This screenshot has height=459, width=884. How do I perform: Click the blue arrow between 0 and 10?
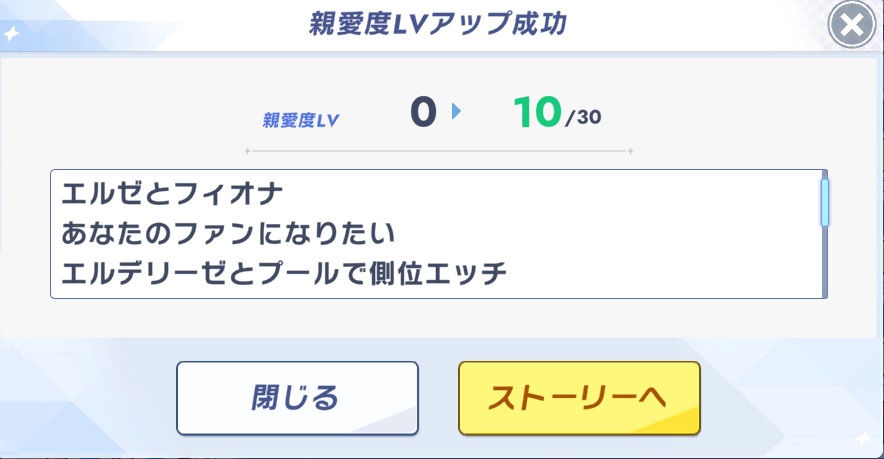(x=456, y=111)
